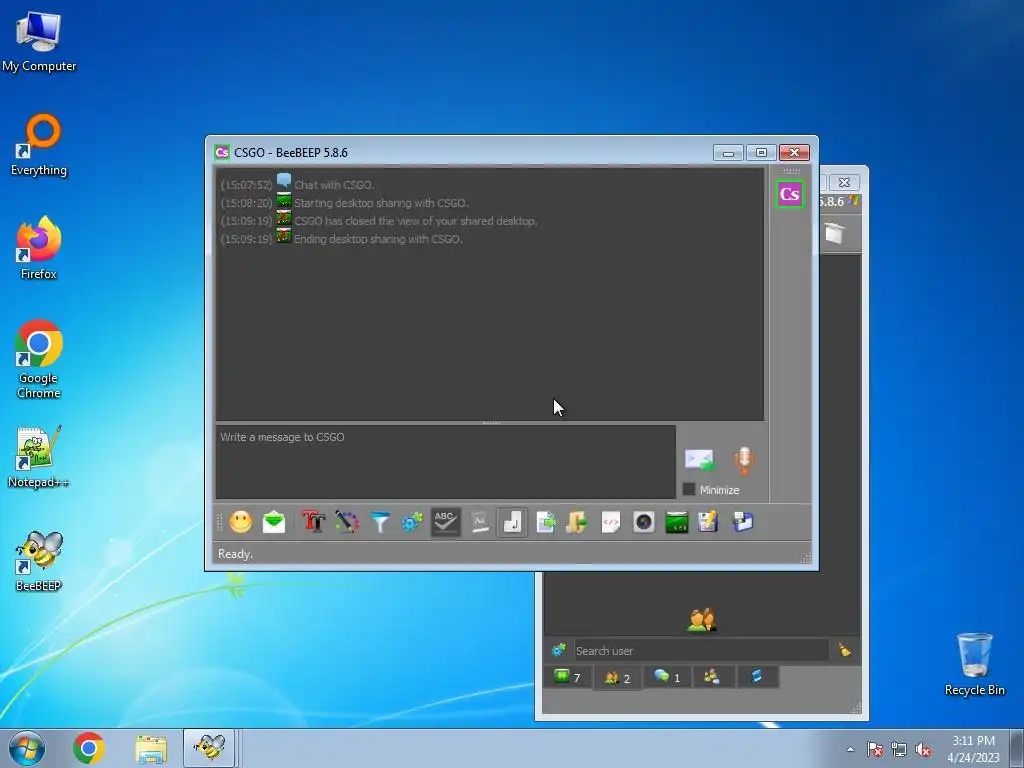The height and width of the screenshot is (768, 1024).
Task: Open chat settings gear icon
Action: pos(412,522)
